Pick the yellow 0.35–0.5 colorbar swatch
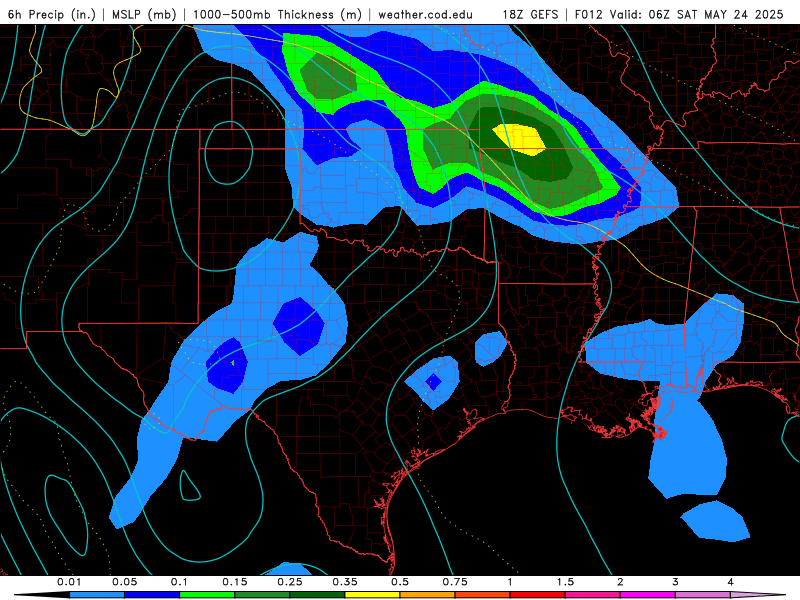 click(x=372, y=595)
